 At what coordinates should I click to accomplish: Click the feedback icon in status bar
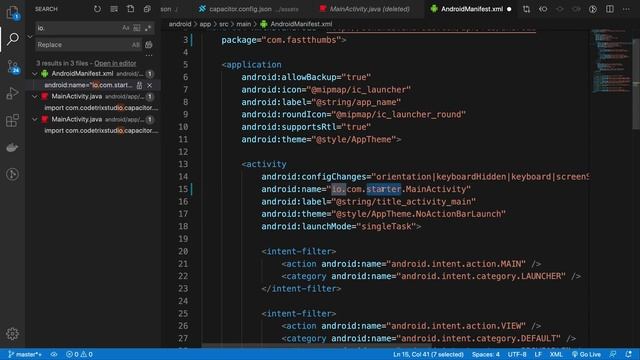(613, 354)
